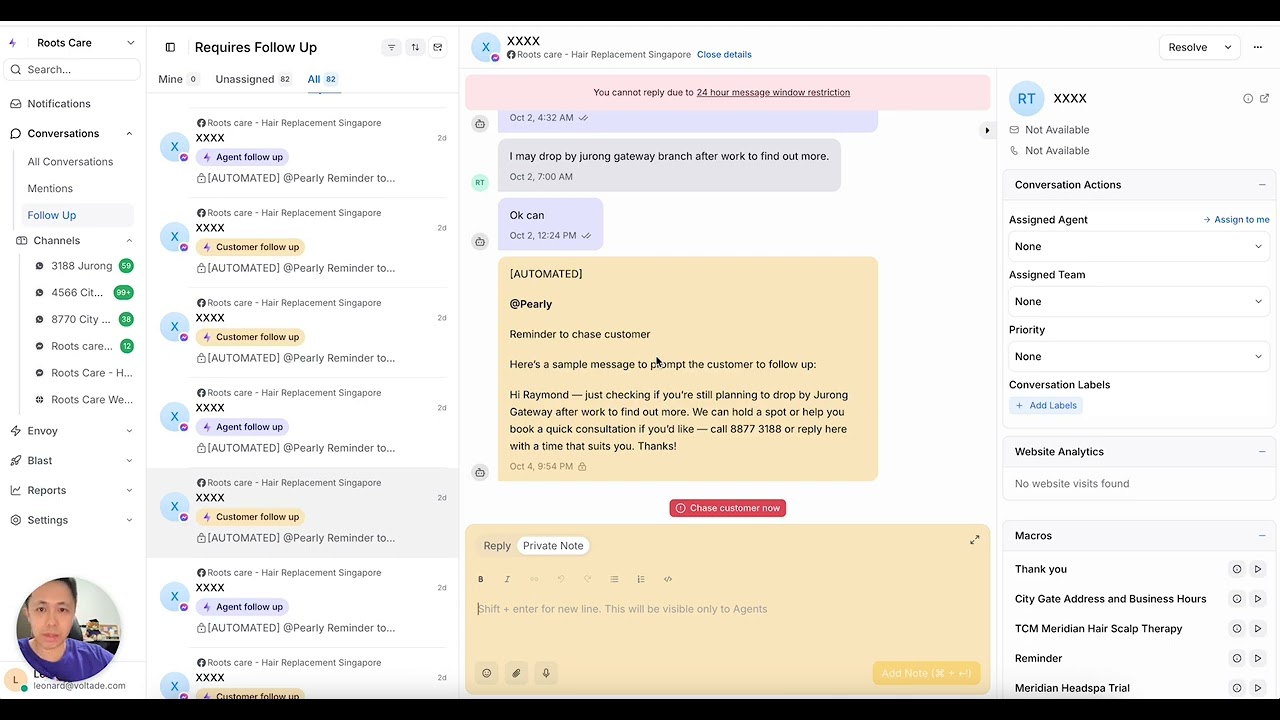Viewport: 1280px width, 720px height.
Task: Click the code block icon in the editor
Action: click(668, 579)
